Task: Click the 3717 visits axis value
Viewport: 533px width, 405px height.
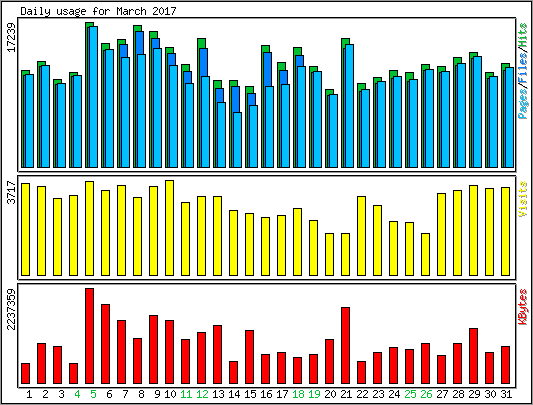Action: [12, 192]
